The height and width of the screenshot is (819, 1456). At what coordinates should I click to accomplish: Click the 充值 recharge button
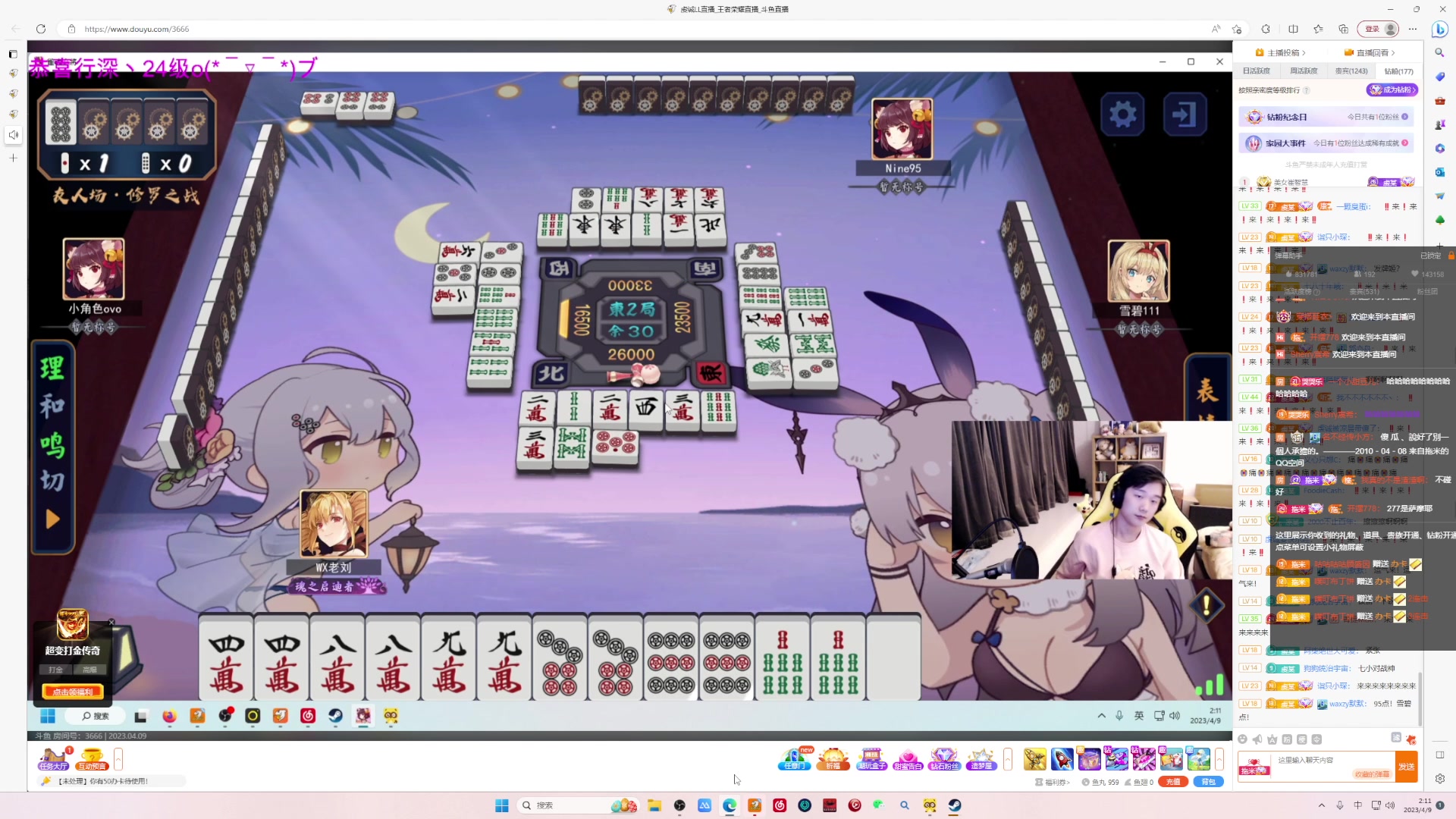click(1173, 782)
